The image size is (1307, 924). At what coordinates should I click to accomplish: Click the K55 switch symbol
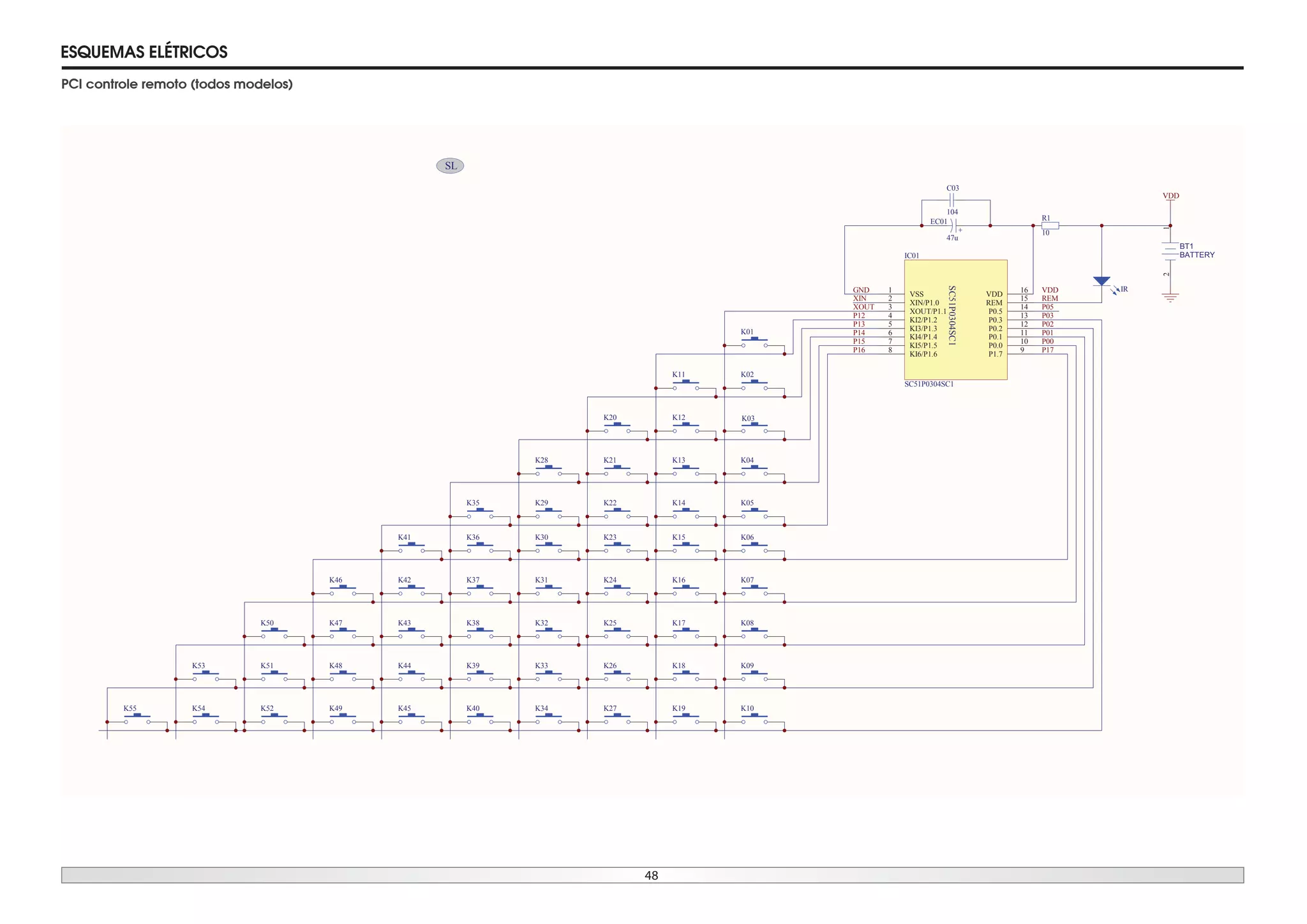137,719
